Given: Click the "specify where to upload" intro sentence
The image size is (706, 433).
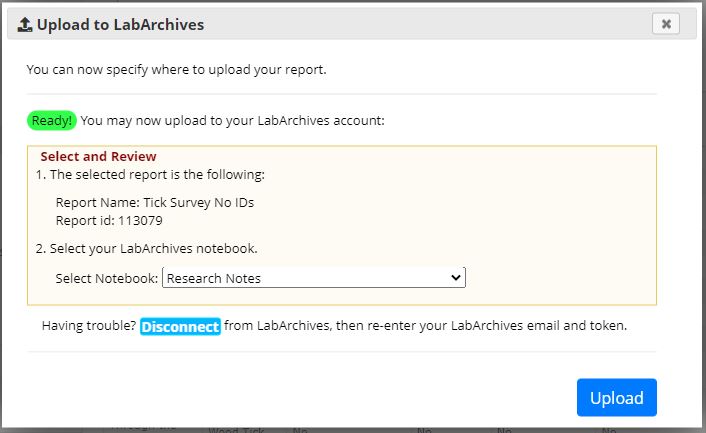Looking at the screenshot, I should 176,70.
